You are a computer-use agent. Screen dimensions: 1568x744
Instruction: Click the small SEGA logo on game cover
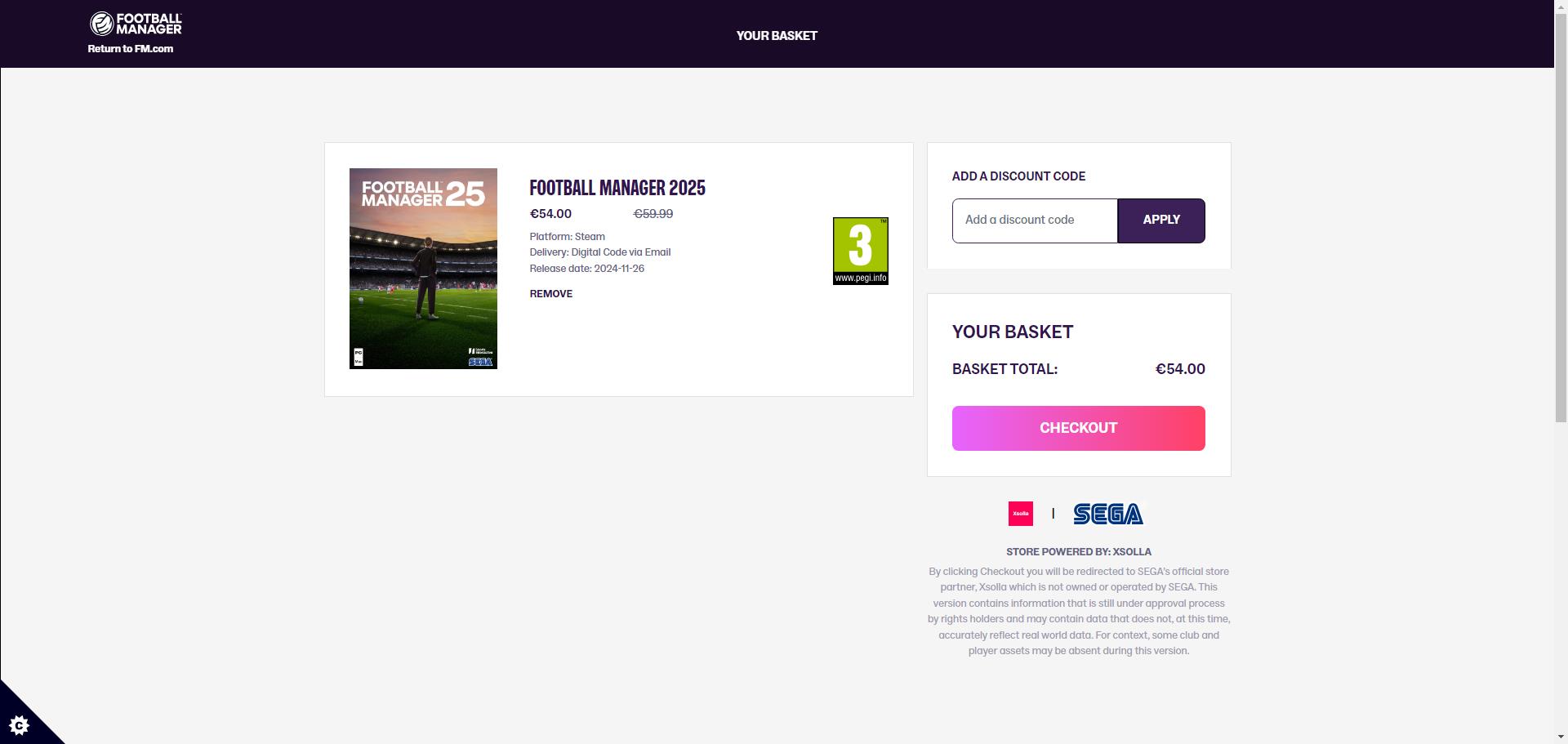click(x=480, y=362)
